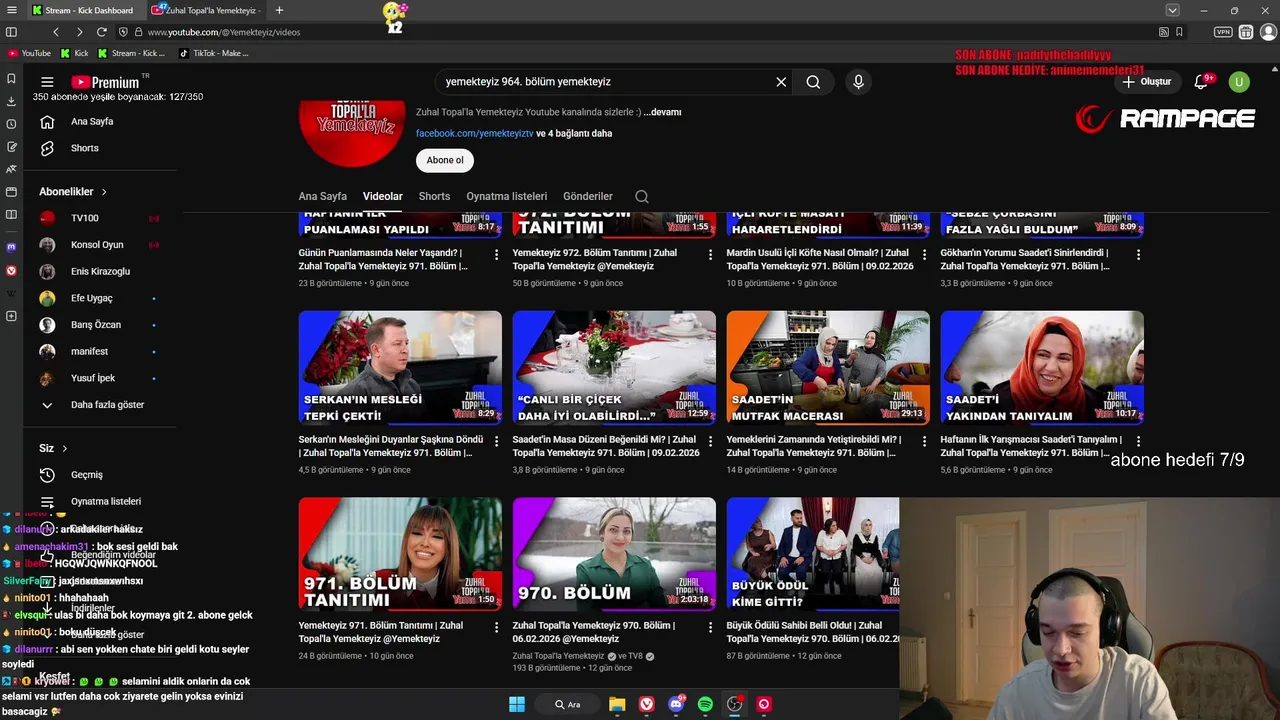Open the downloads side panel icon
Image resolution: width=1280 pixels, height=720 pixels.
(11, 101)
